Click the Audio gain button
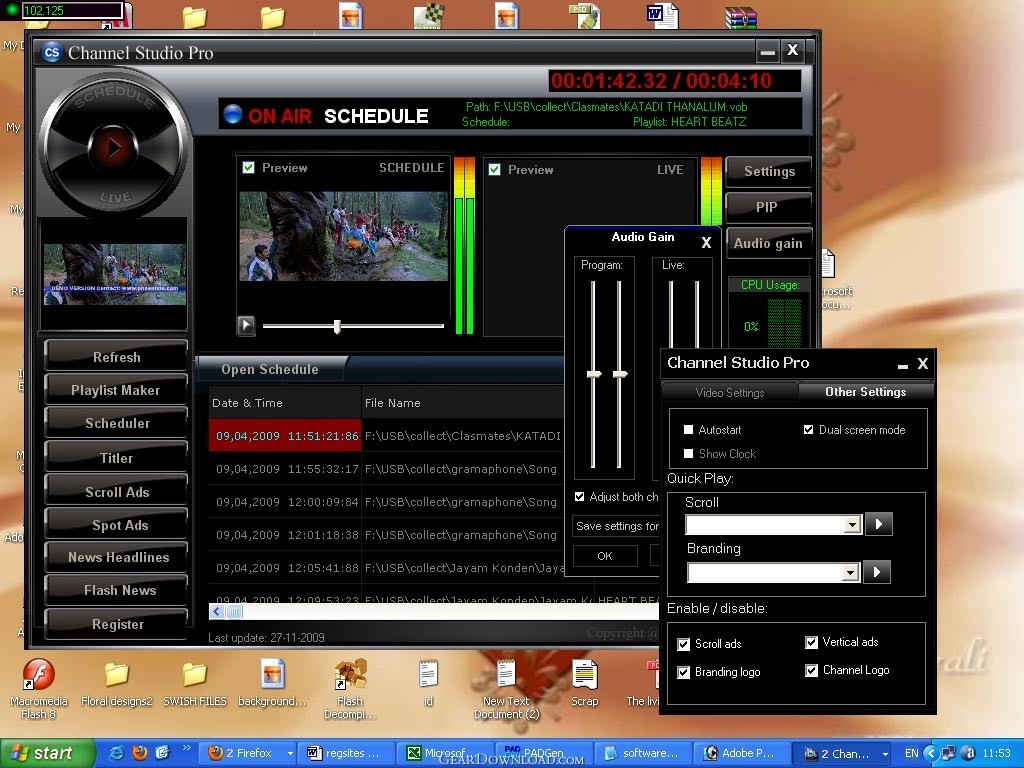Image resolution: width=1024 pixels, height=768 pixels. (768, 244)
